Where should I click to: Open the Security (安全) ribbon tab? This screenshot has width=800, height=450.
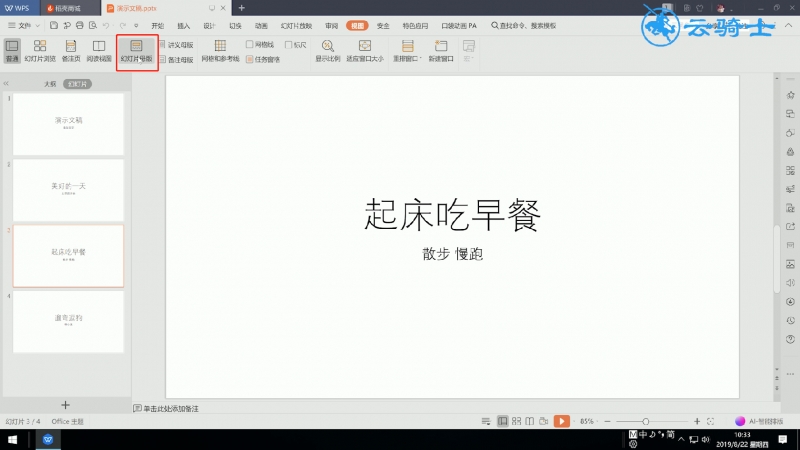[x=383, y=26]
